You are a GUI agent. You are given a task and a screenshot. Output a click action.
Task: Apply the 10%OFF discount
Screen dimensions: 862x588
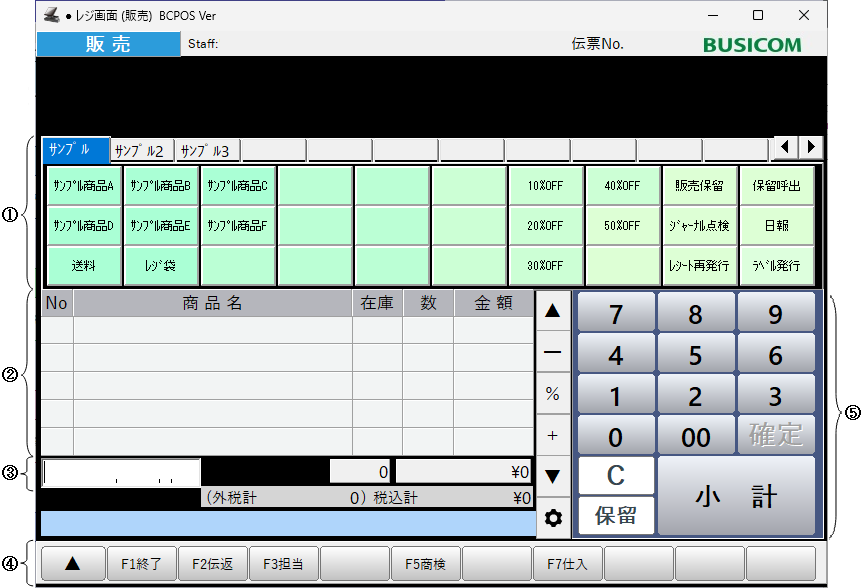tap(546, 186)
